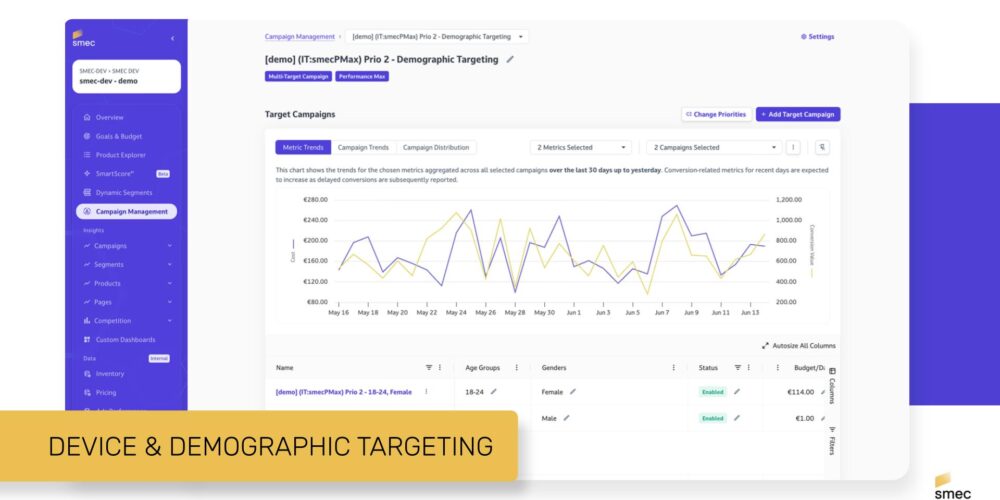Open the Age Groups column menu
Viewport: 1000px width, 500px height.
pyautogui.click(x=516, y=368)
